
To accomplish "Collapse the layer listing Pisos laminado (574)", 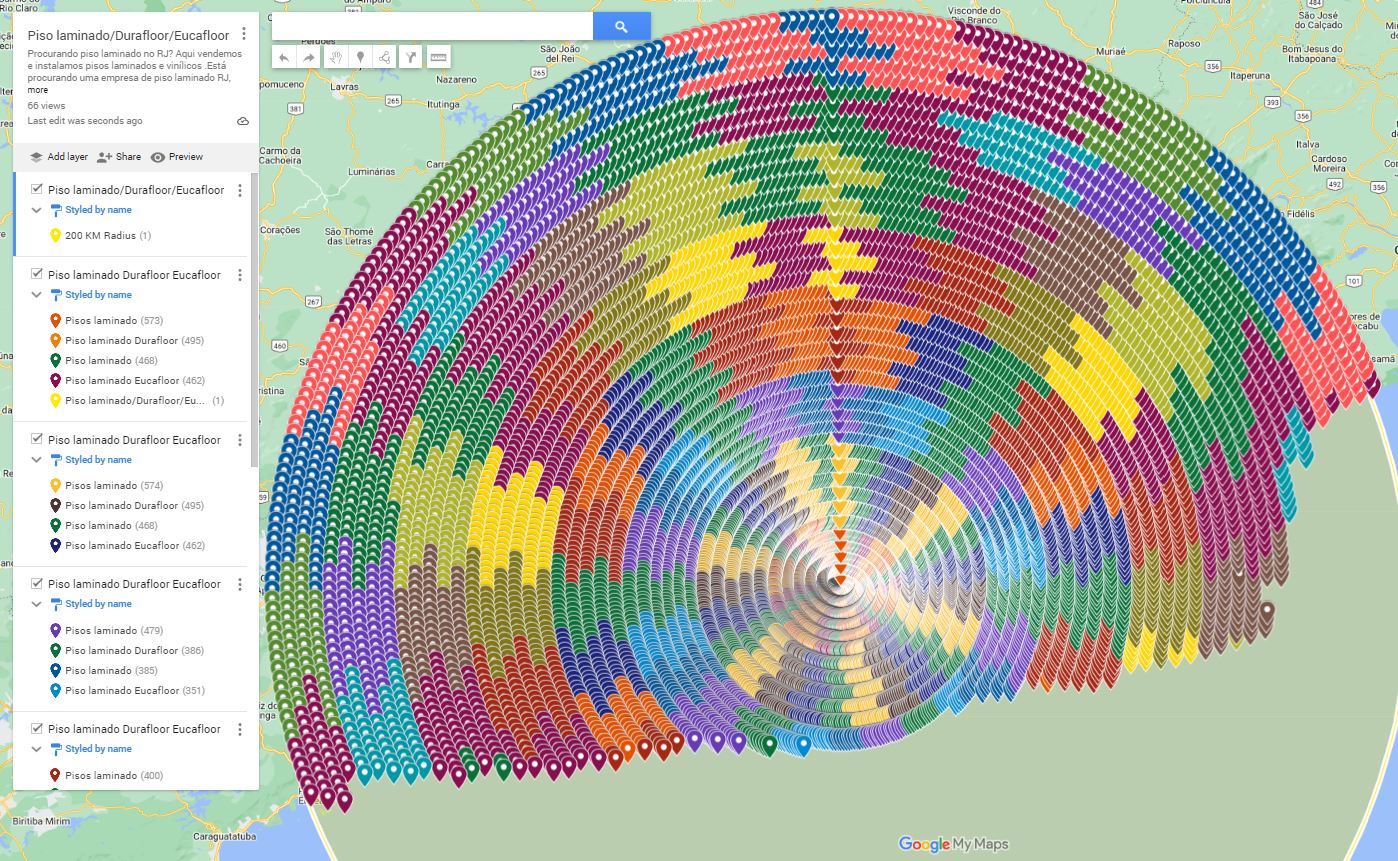I will [x=37, y=460].
